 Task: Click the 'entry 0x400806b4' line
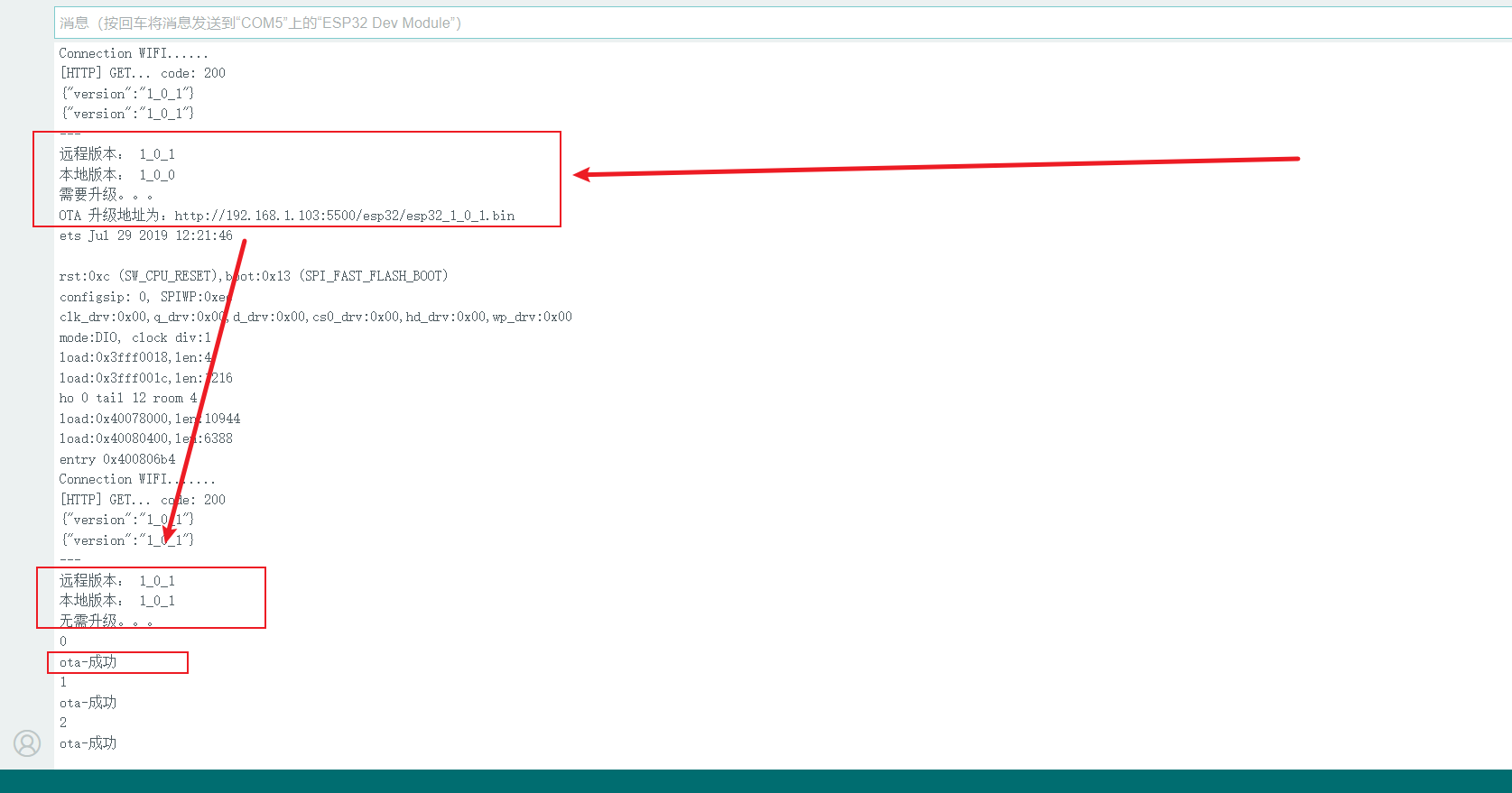pyautogui.click(x=117, y=459)
